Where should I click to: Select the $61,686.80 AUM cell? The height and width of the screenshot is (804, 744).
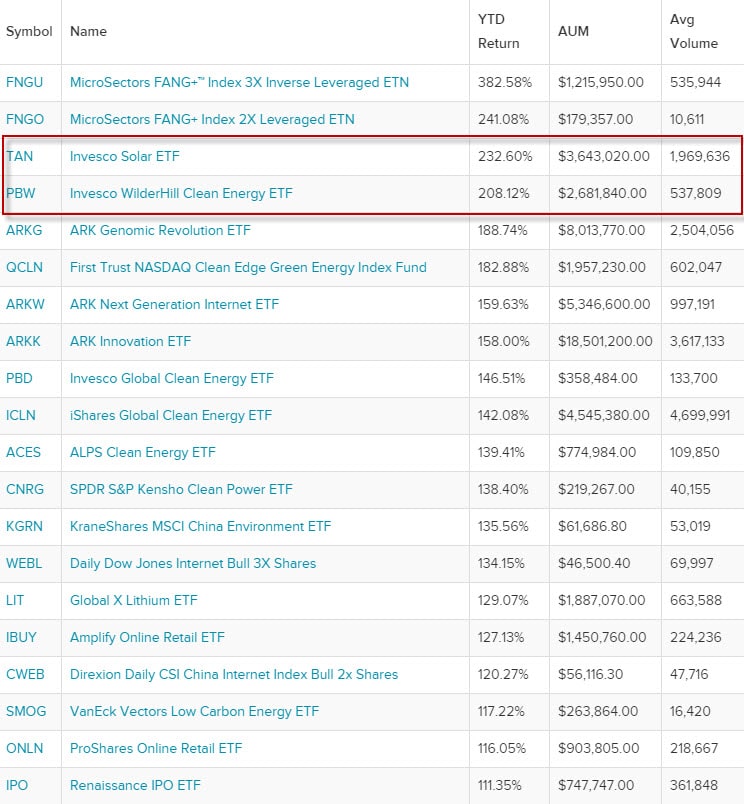pyautogui.click(x=592, y=527)
